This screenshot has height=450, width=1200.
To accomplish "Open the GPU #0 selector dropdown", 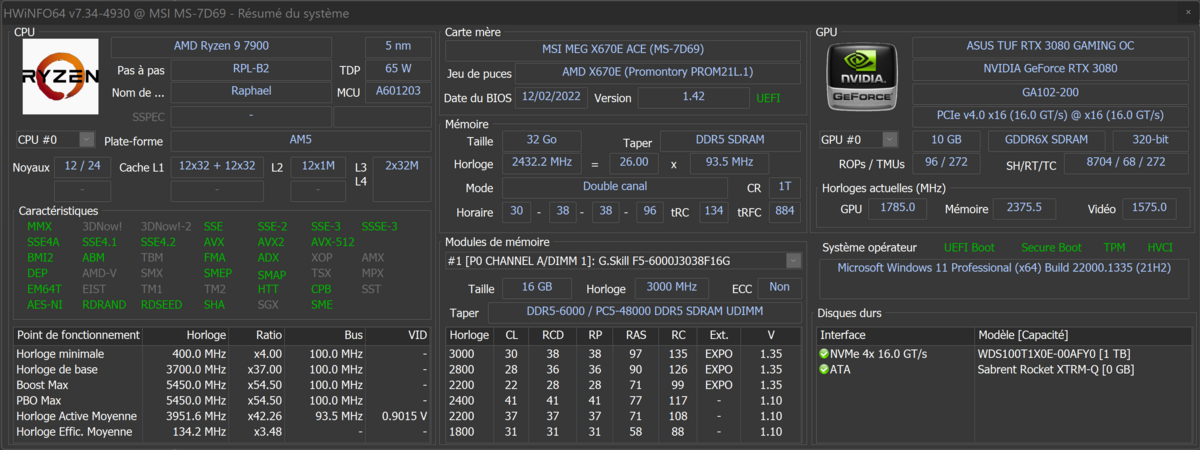I will 859,140.
